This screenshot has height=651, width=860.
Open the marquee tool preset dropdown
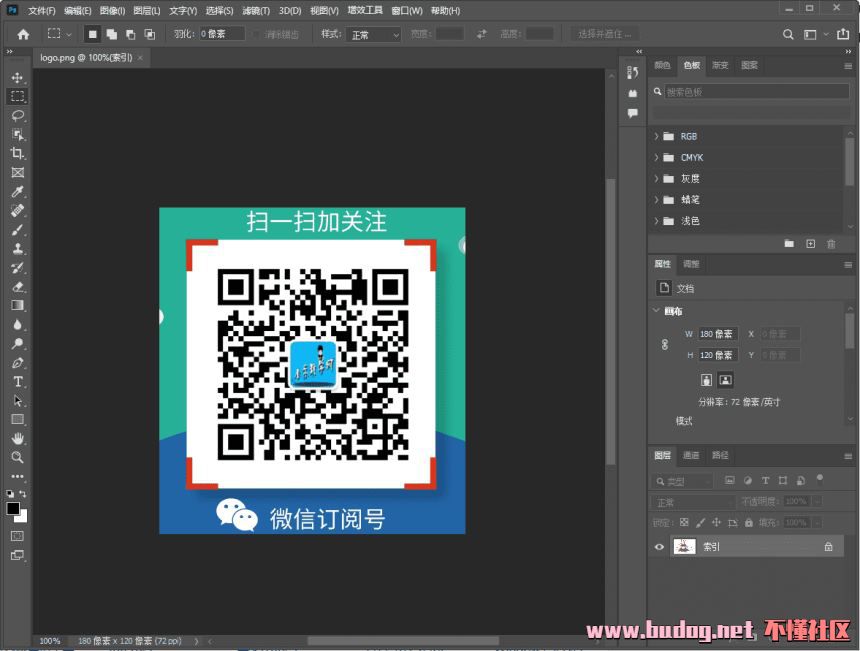pyautogui.click(x=69, y=35)
